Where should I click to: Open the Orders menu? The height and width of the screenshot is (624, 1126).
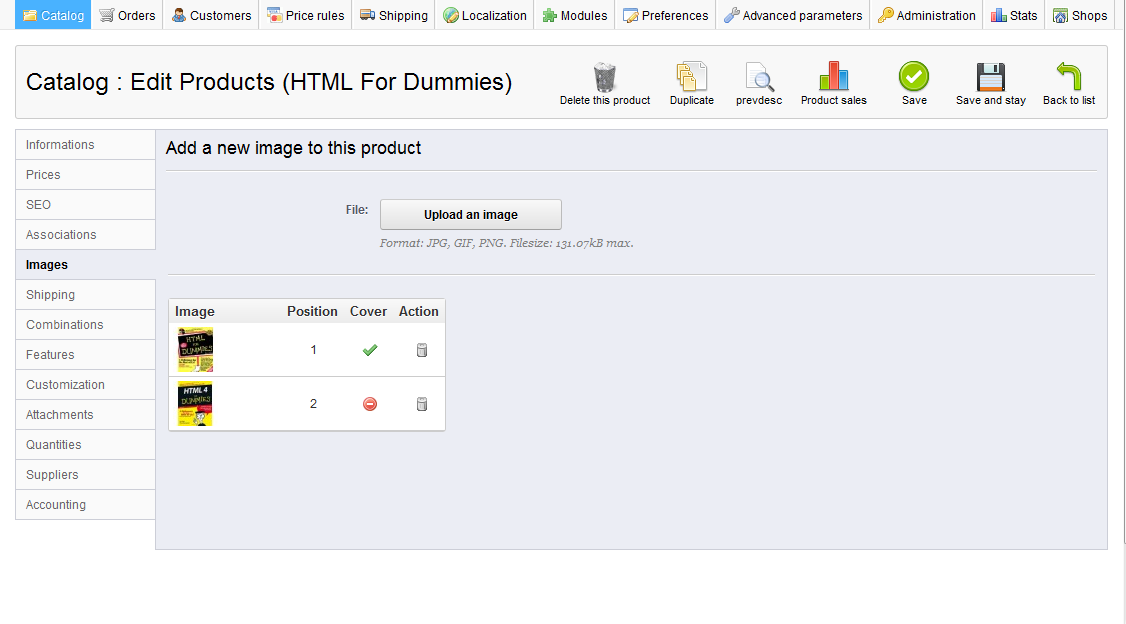[127, 15]
